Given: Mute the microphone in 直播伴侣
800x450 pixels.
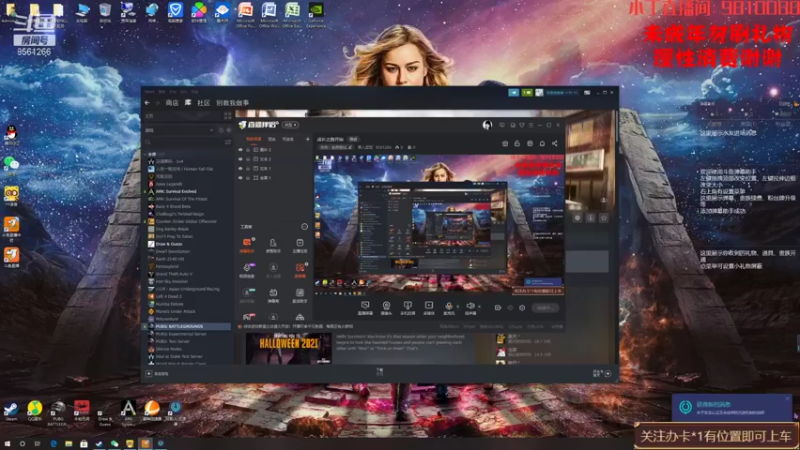Looking at the screenshot, I should (x=448, y=307).
